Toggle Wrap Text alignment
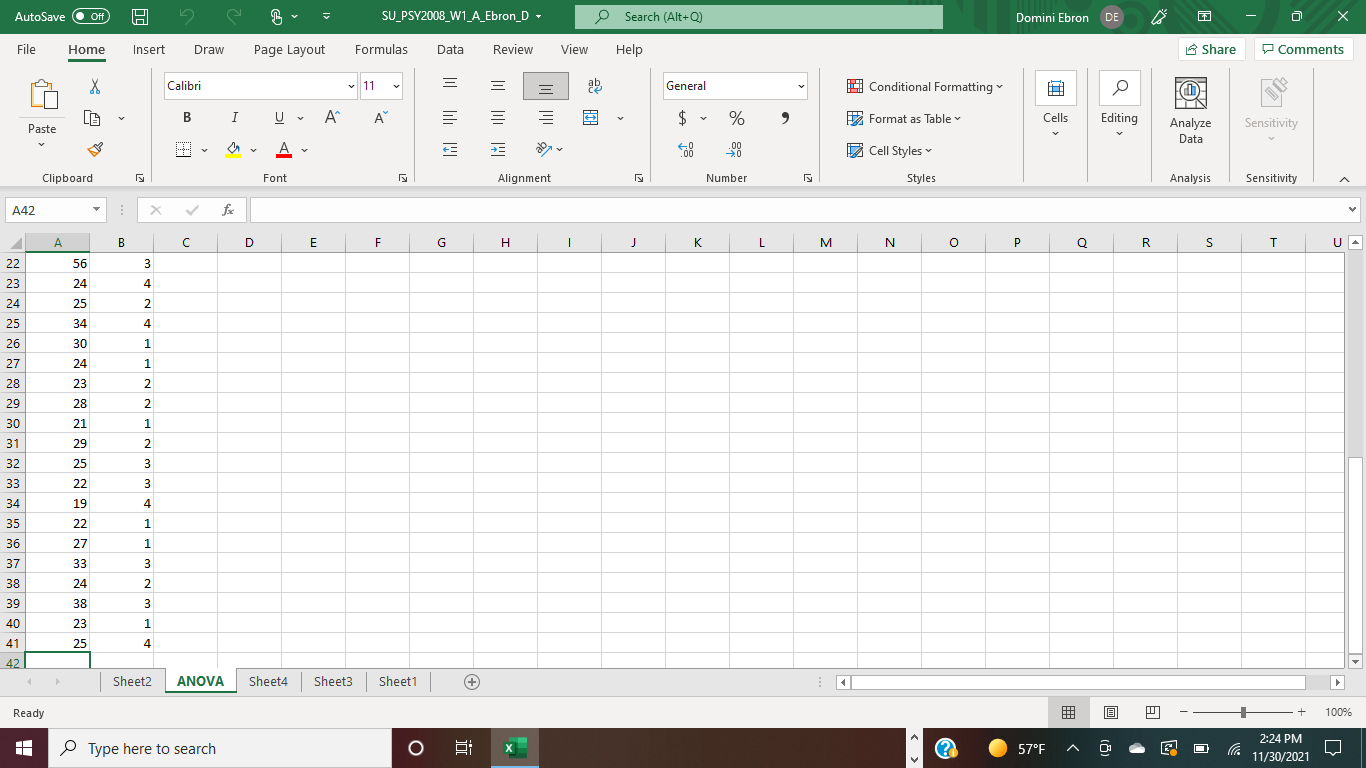The height and width of the screenshot is (768, 1366). pyautogui.click(x=594, y=86)
